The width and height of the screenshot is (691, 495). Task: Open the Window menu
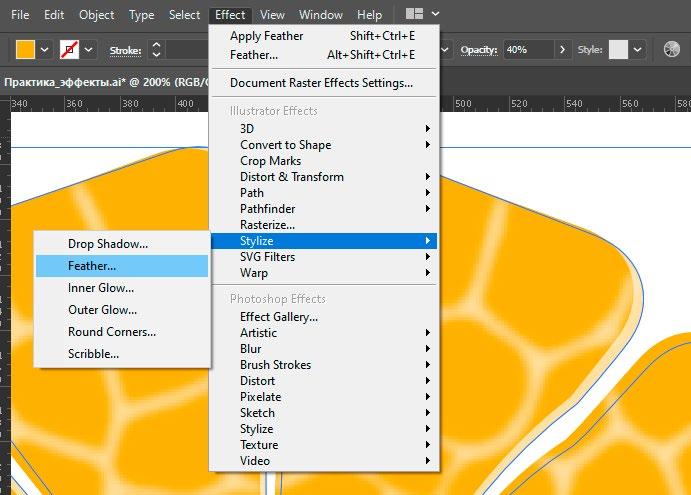click(320, 15)
